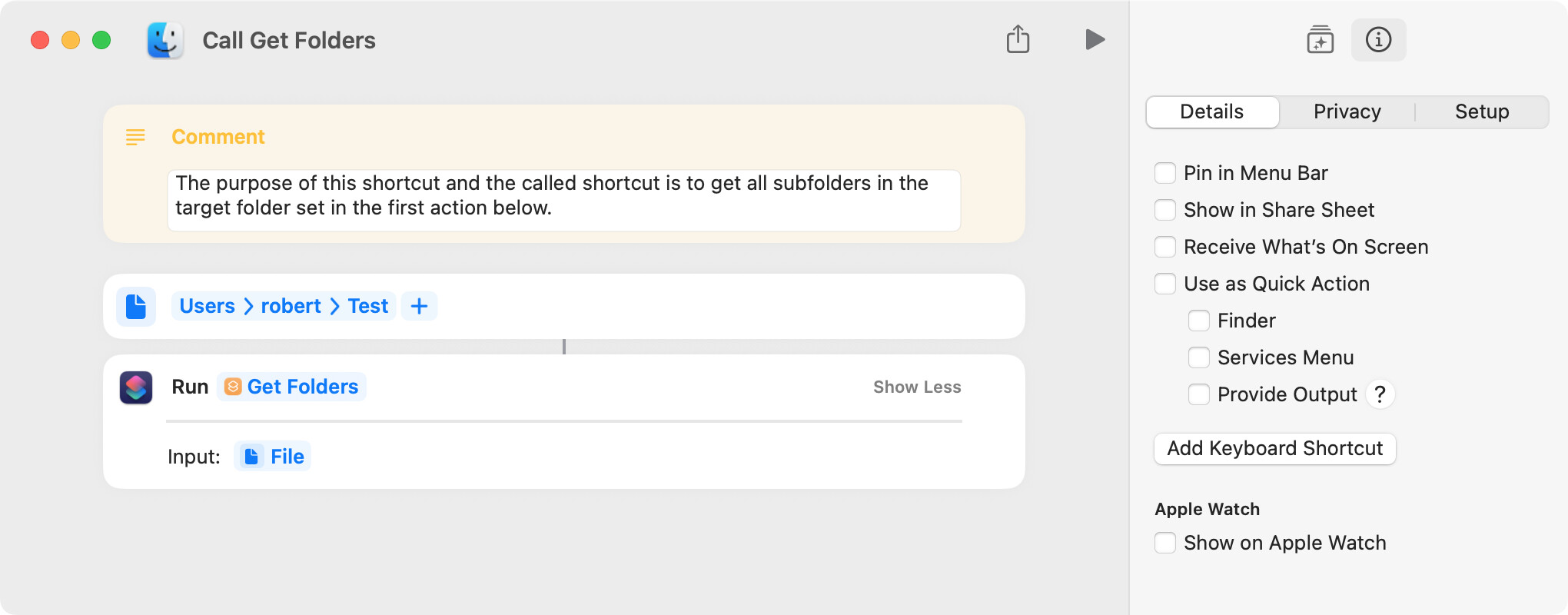This screenshot has height=615, width=1568.
Task: Open the Action Library icon
Action: point(1320,39)
